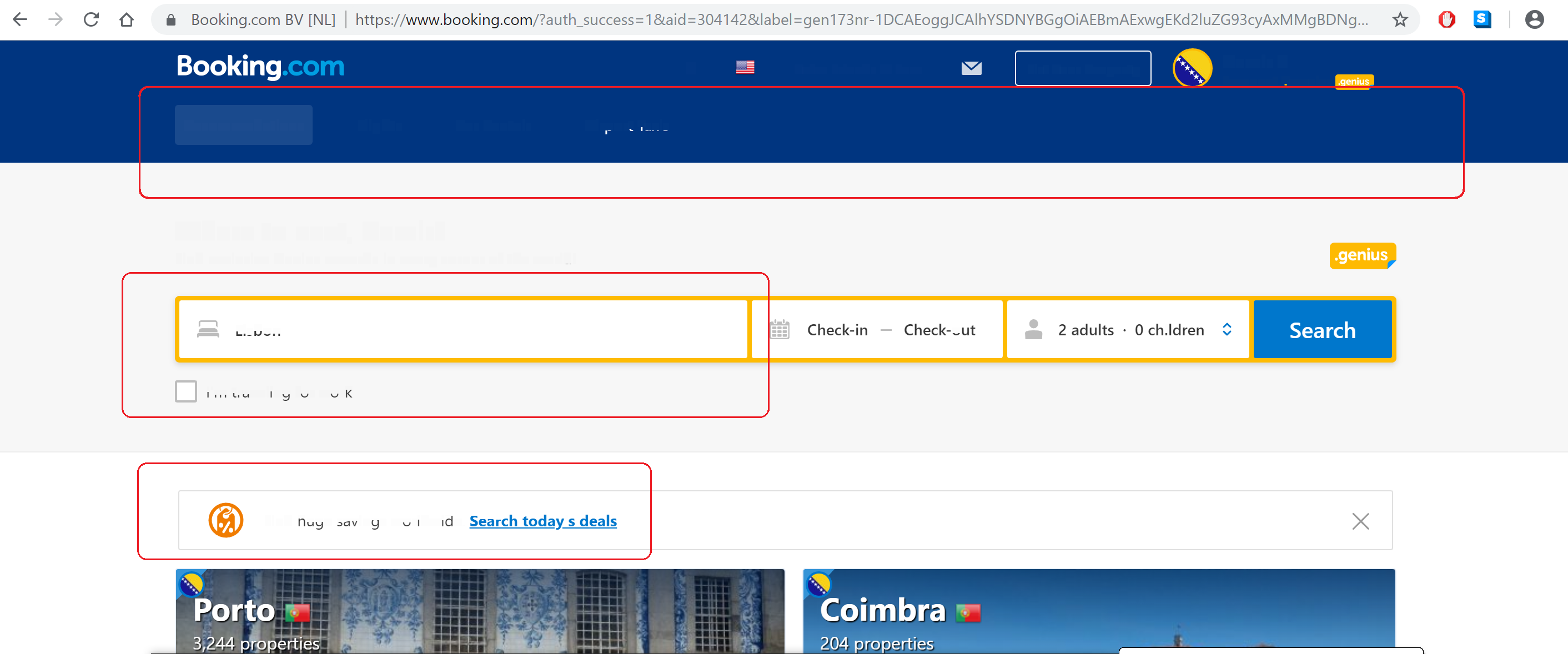Viewport: 1568px width, 654px height.
Task: Open account menu via Bosnia flag avatar
Action: [x=1192, y=68]
